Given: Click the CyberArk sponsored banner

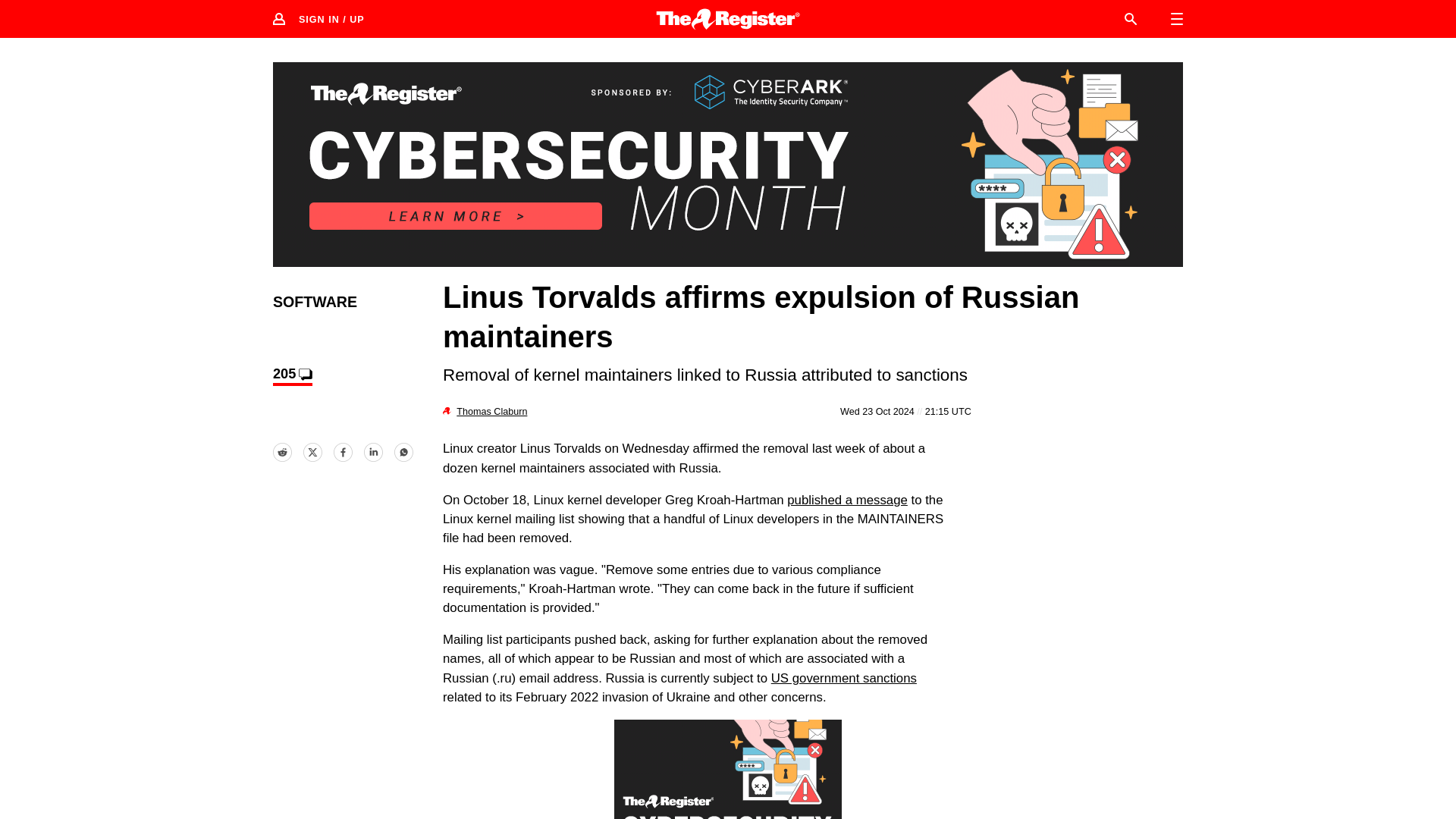Looking at the screenshot, I should (x=728, y=164).
